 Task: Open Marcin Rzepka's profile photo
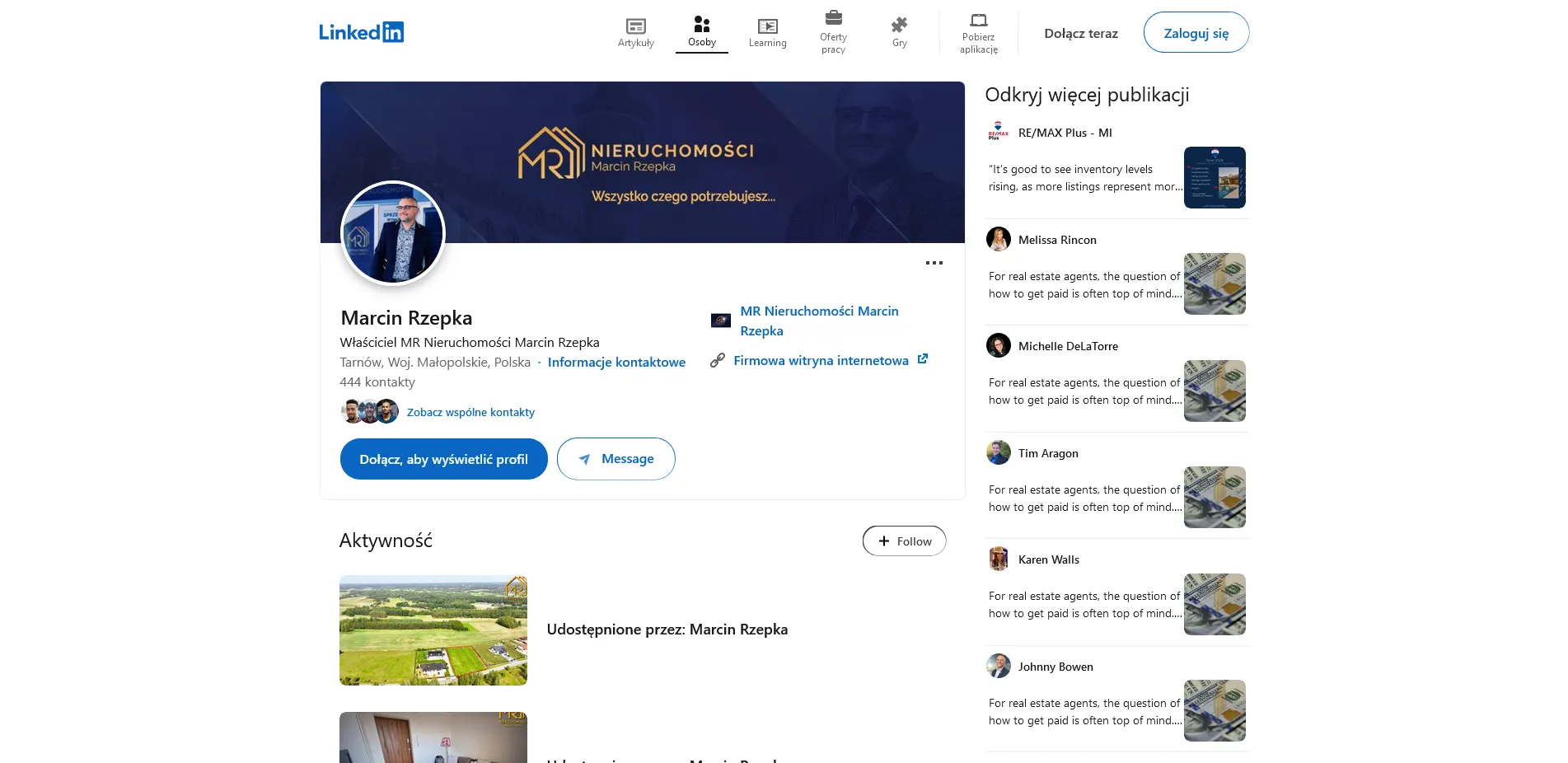pos(393,233)
